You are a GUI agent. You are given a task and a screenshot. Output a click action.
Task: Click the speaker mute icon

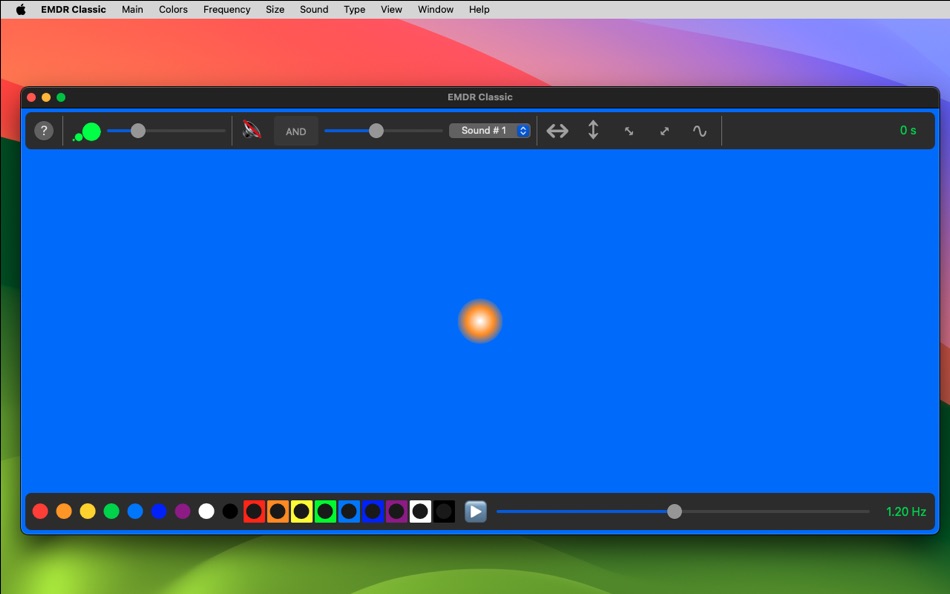pyautogui.click(x=250, y=128)
